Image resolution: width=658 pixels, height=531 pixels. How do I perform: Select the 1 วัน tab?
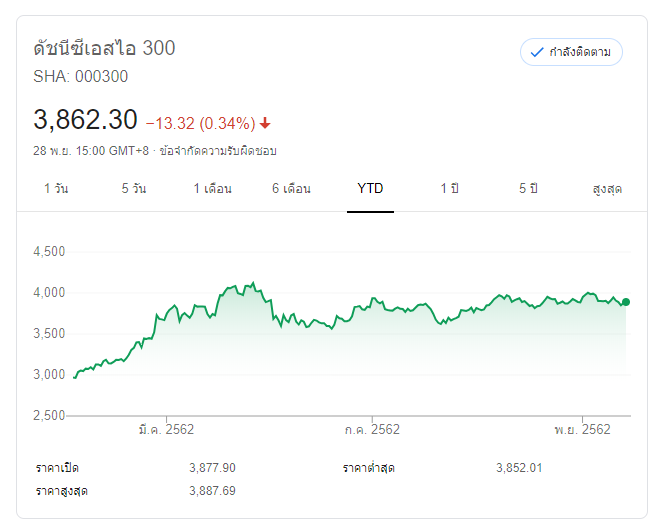[55, 189]
